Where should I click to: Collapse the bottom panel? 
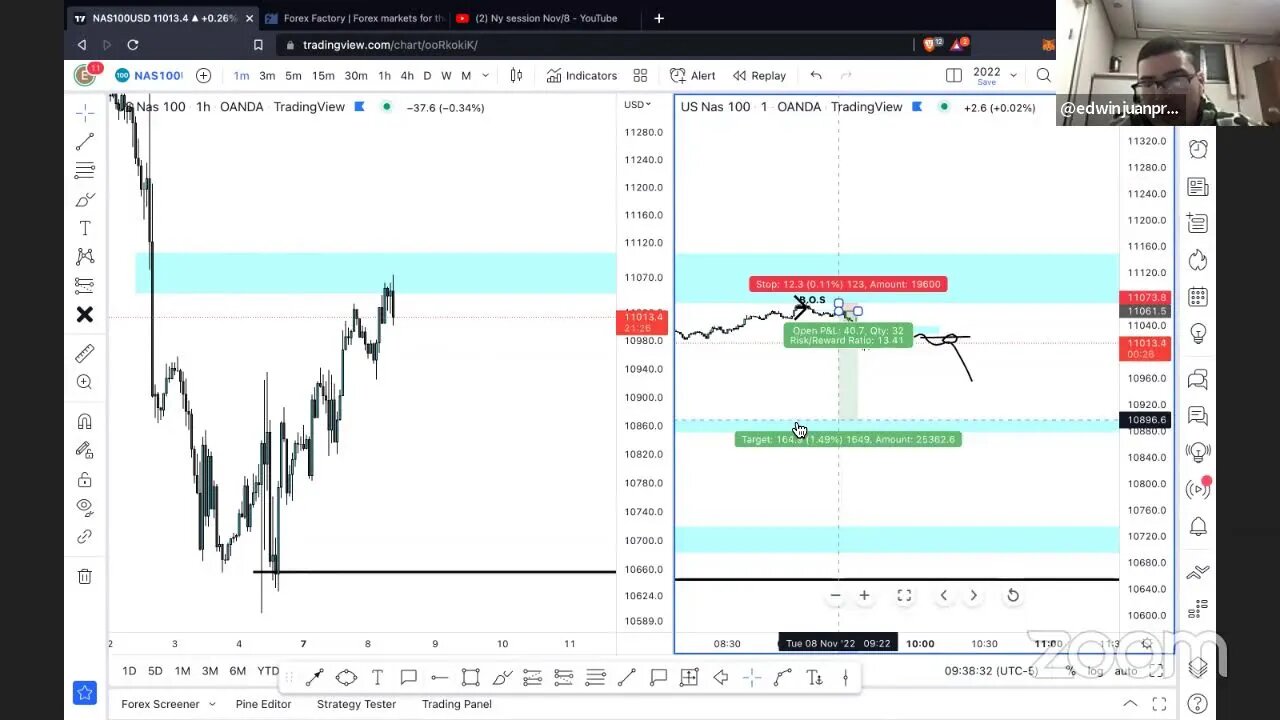click(1130, 704)
